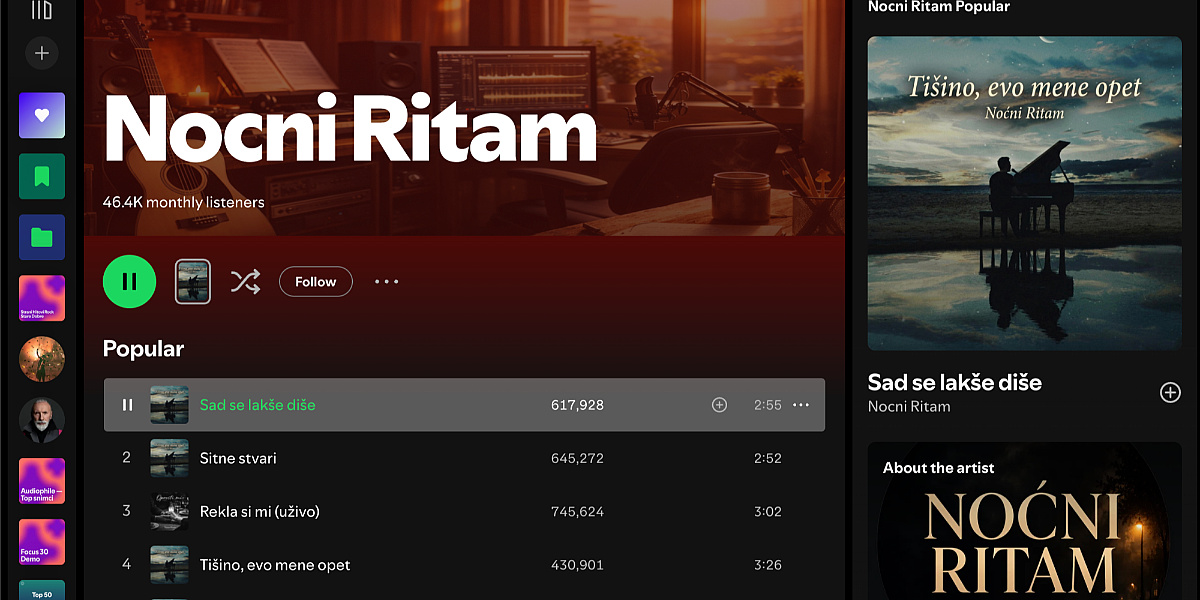Screen dimensions: 1200x600
Task: Add now-playing song to library with the plus icon
Action: 1170,392
